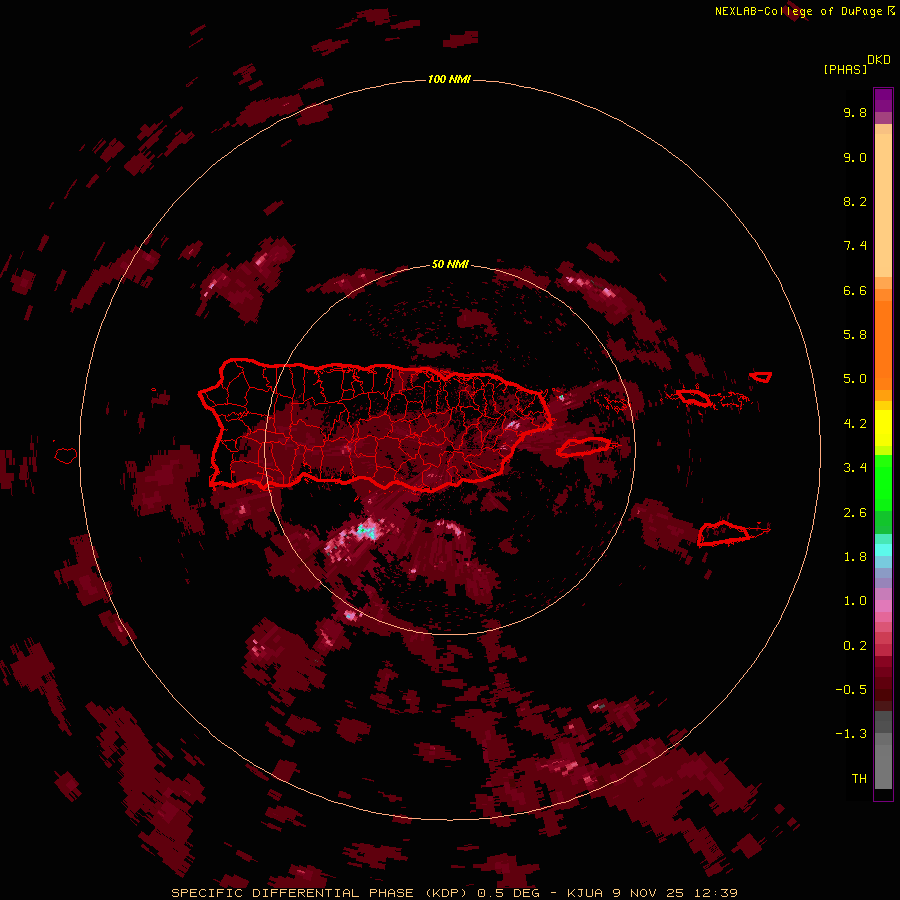Click the 100 NMI range ring label
The image size is (900, 900).
pyautogui.click(x=449, y=79)
